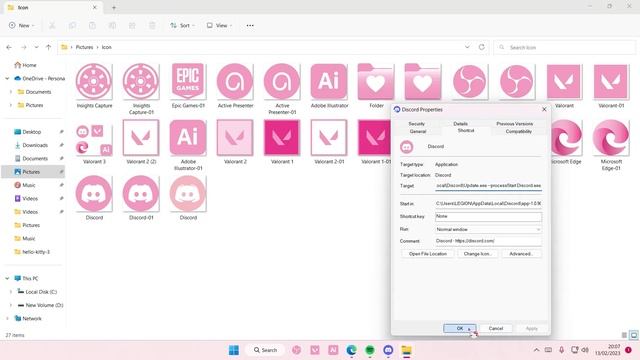
Task: Refresh the Icon folder
Action: tap(482, 47)
